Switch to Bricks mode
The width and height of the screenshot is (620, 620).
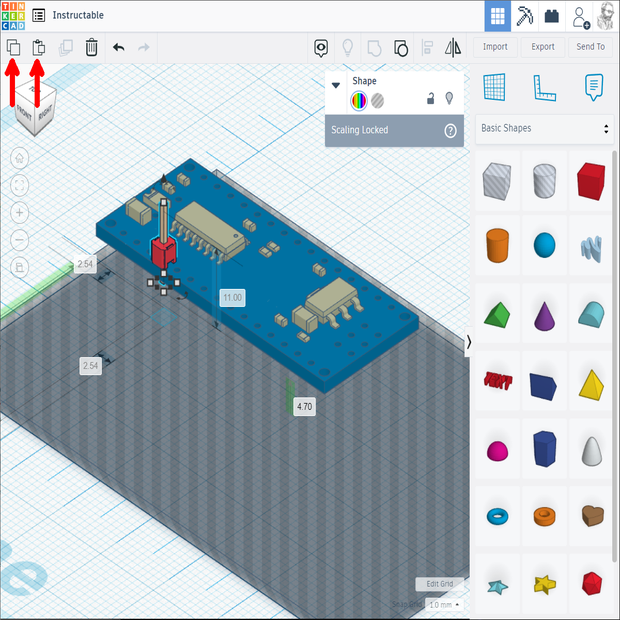552,16
